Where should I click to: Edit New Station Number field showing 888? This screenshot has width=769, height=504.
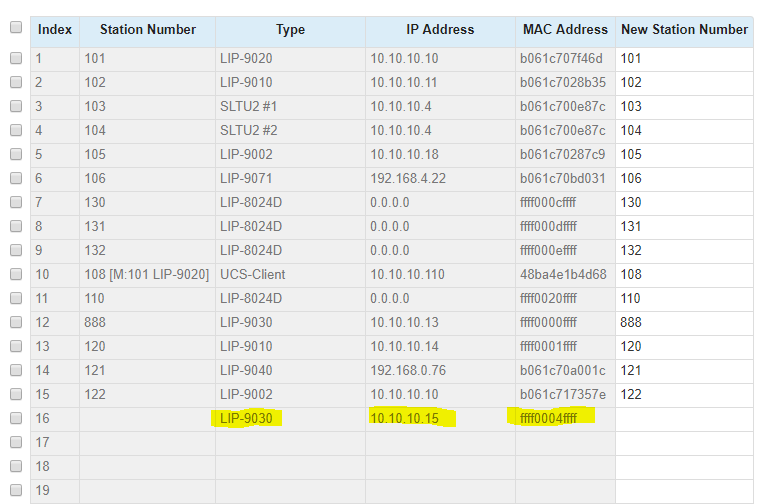(684, 323)
